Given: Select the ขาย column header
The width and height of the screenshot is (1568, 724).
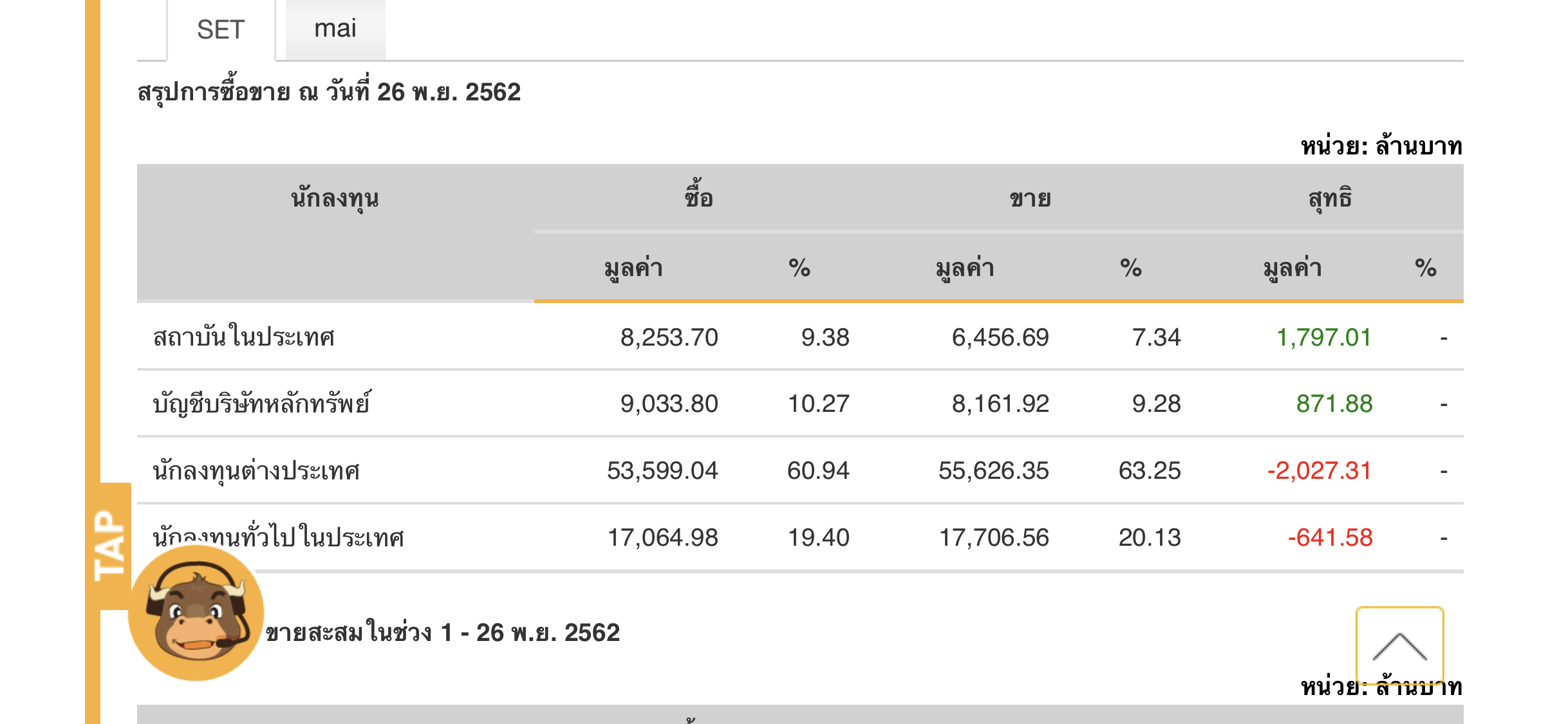Looking at the screenshot, I should tap(1030, 198).
